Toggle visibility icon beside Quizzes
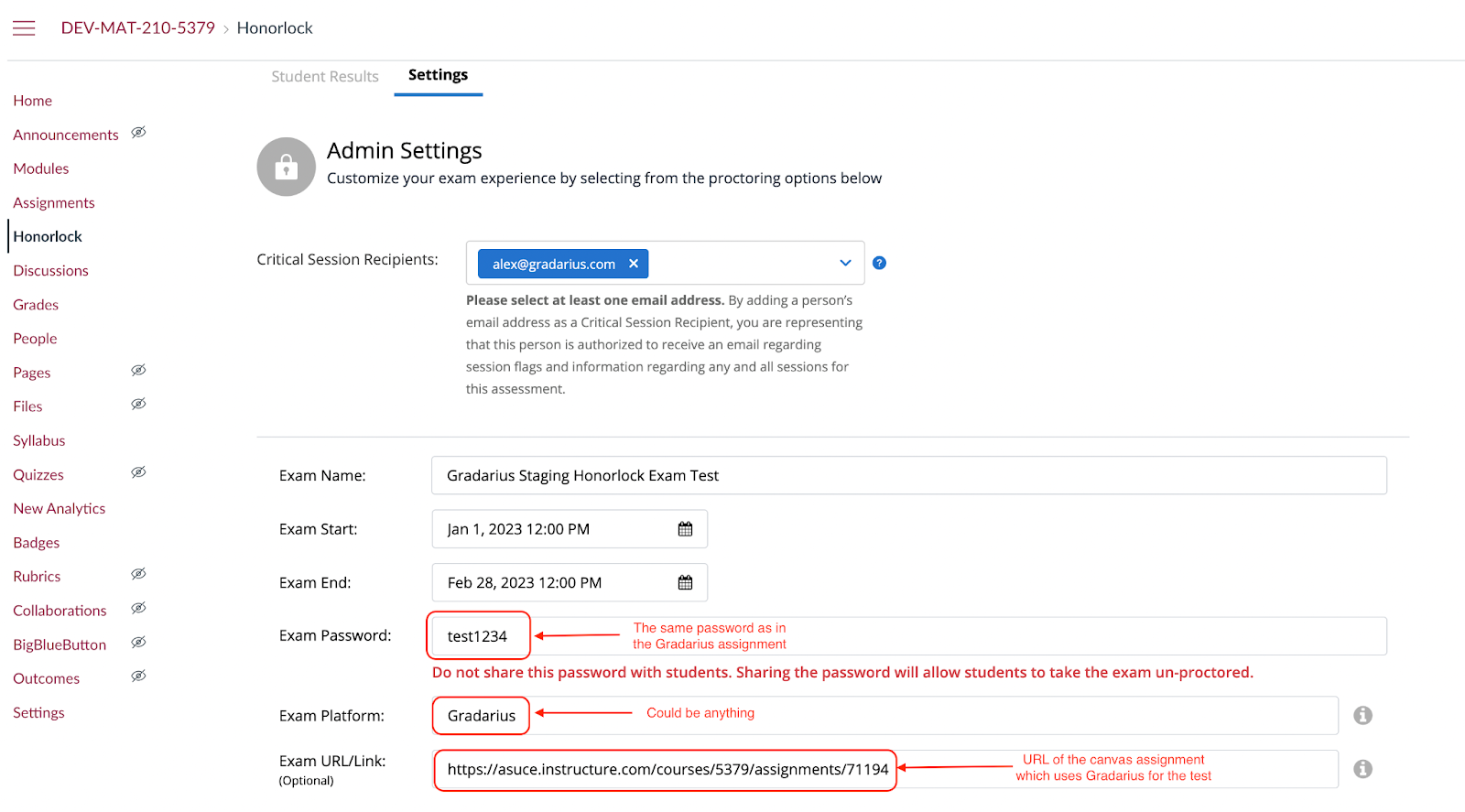This screenshot has height=812, width=1465. [x=138, y=472]
